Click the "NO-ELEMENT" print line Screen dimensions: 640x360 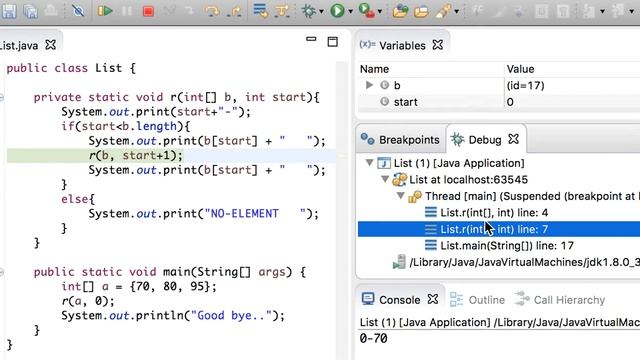point(204,214)
